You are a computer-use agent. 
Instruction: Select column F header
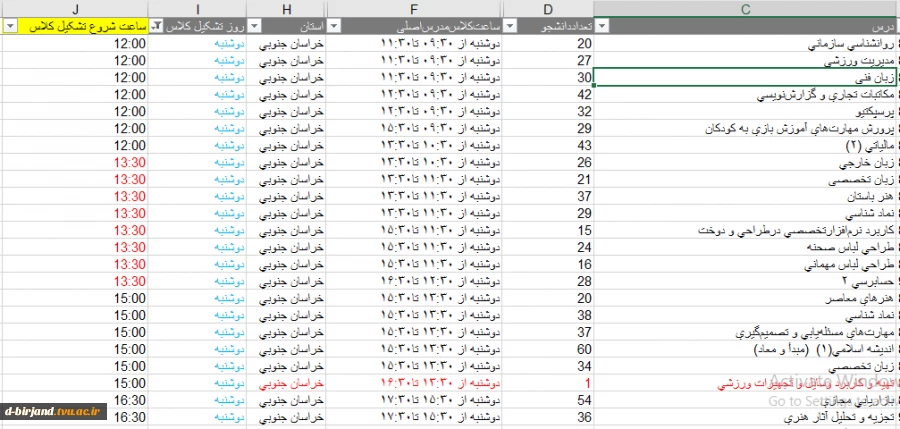414,9
